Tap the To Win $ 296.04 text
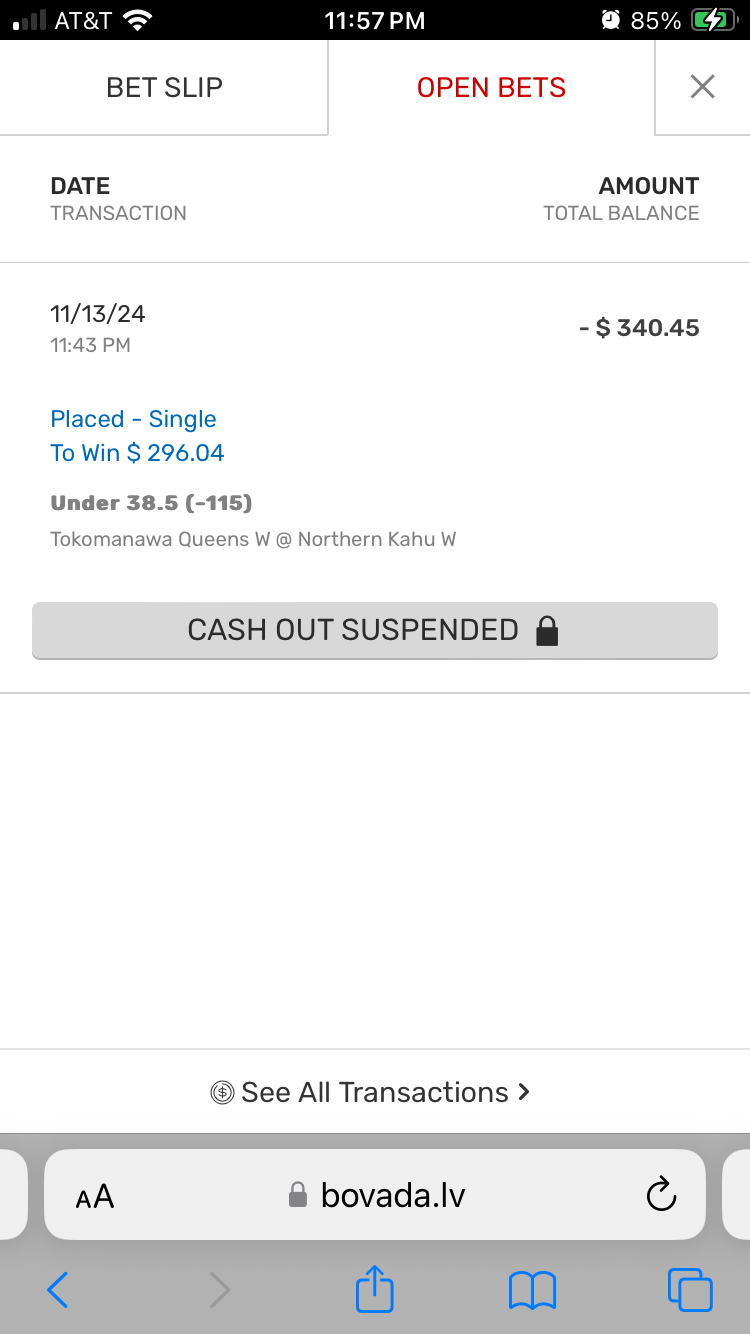The image size is (750, 1334). click(137, 453)
